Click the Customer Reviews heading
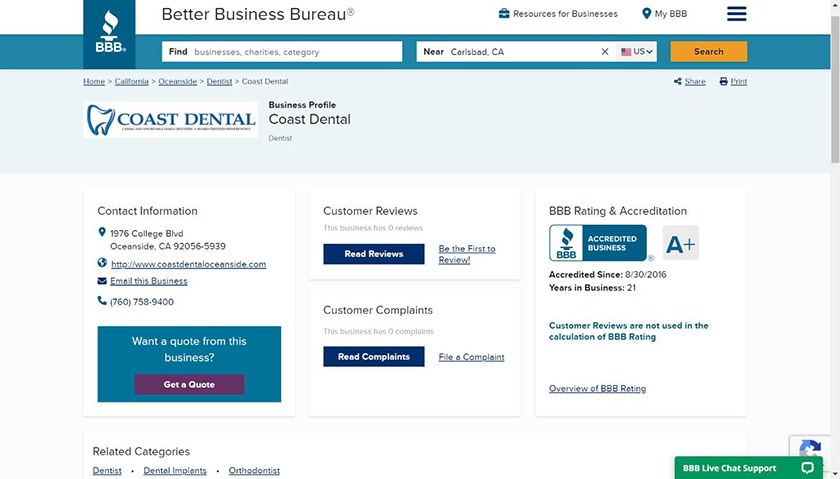Image resolution: width=840 pixels, height=479 pixels. click(x=370, y=211)
